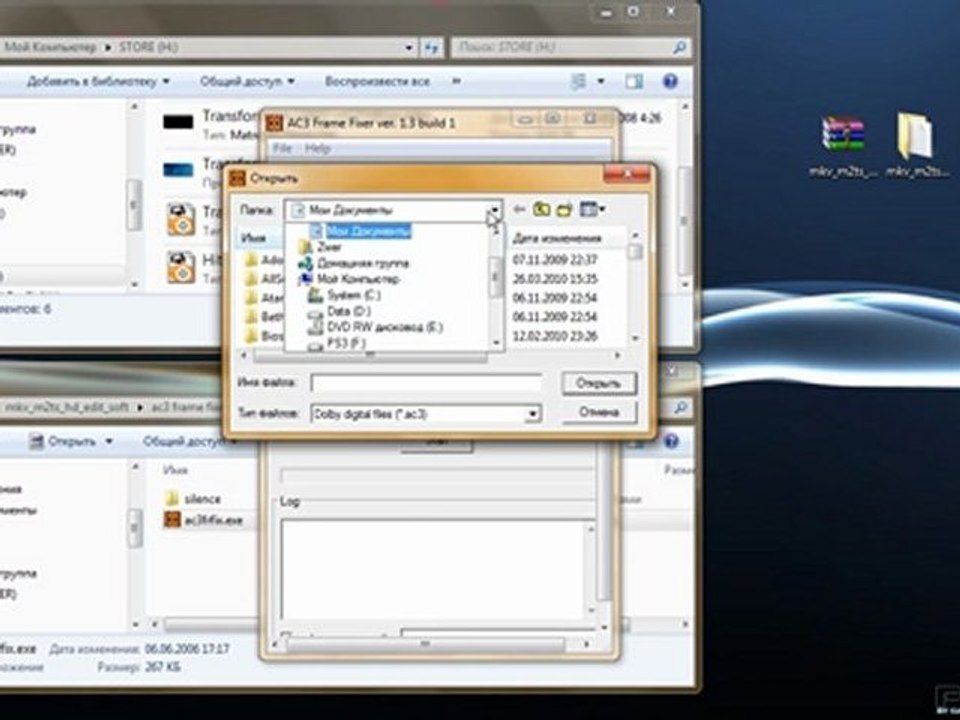The image size is (960, 720).
Task: Click the Back arrow in Open dialog
Action: coord(519,210)
